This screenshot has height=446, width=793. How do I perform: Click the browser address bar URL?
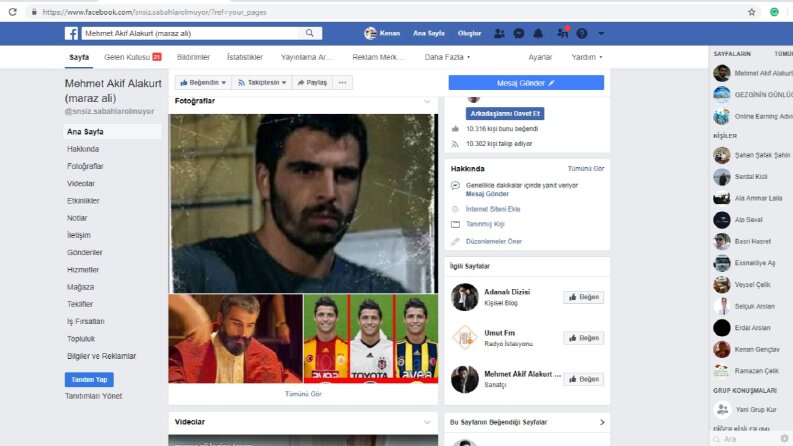coord(154,12)
